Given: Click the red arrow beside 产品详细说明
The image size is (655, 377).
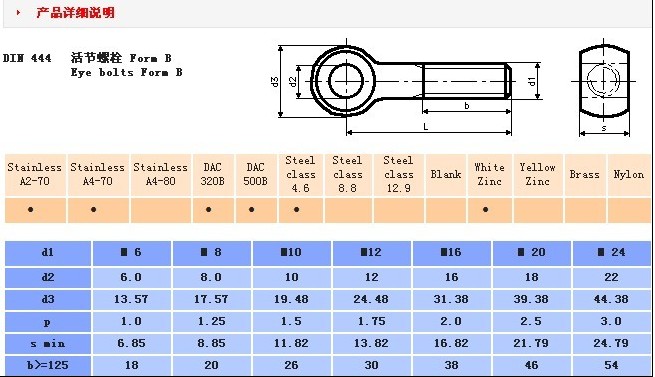Looking at the screenshot, I should pos(18,13).
